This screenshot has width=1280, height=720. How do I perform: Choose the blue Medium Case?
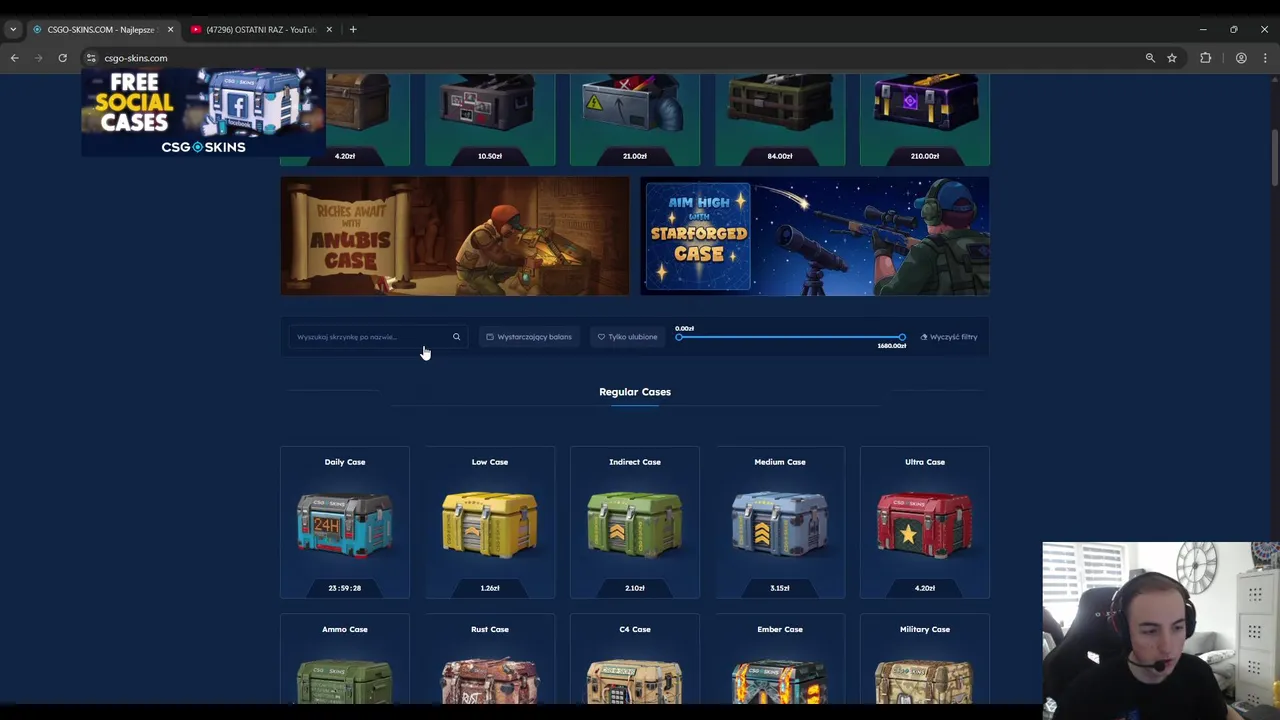coord(780,522)
